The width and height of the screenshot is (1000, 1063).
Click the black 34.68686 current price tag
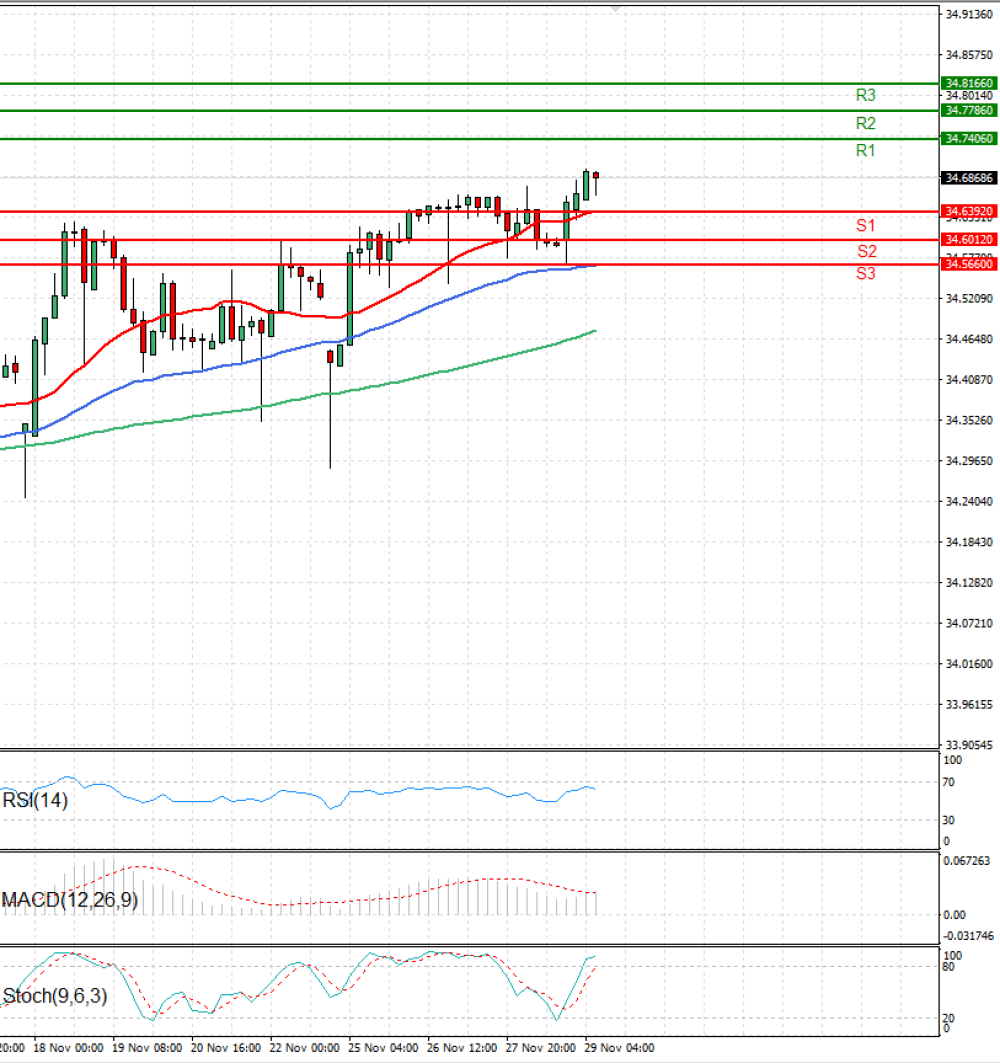point(969,178)
